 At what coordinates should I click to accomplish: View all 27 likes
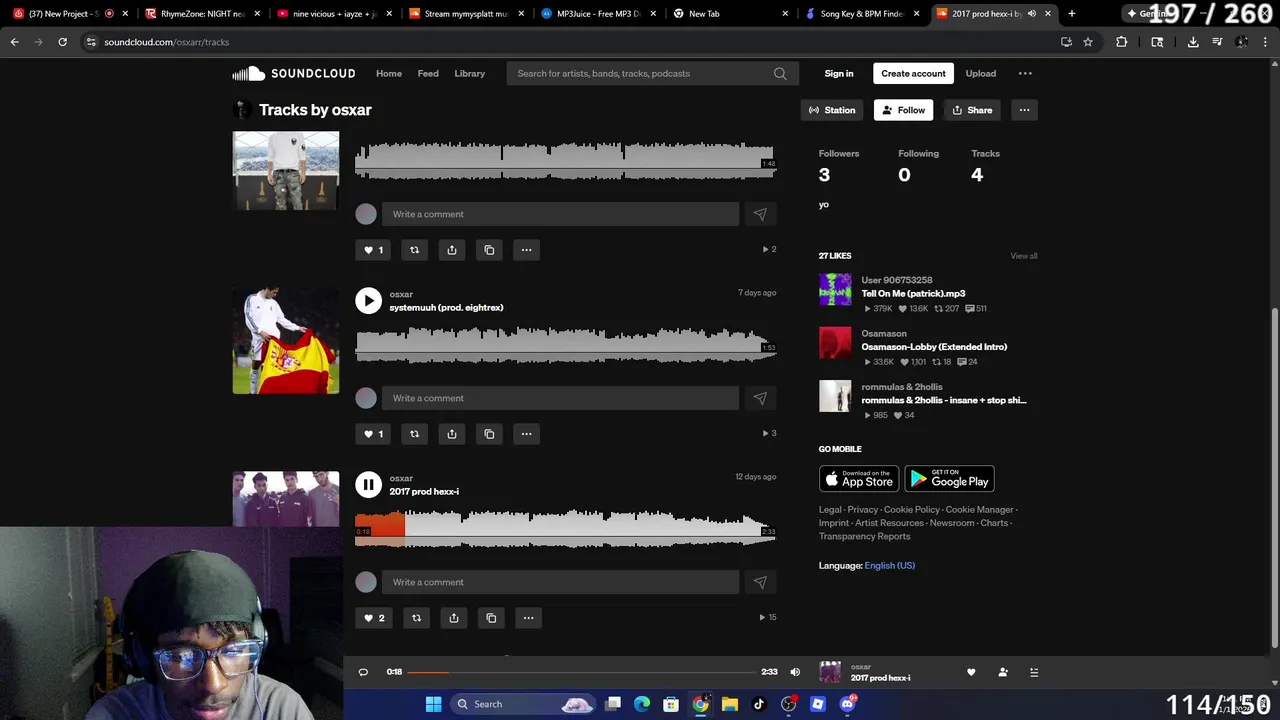click(1023, 256)
